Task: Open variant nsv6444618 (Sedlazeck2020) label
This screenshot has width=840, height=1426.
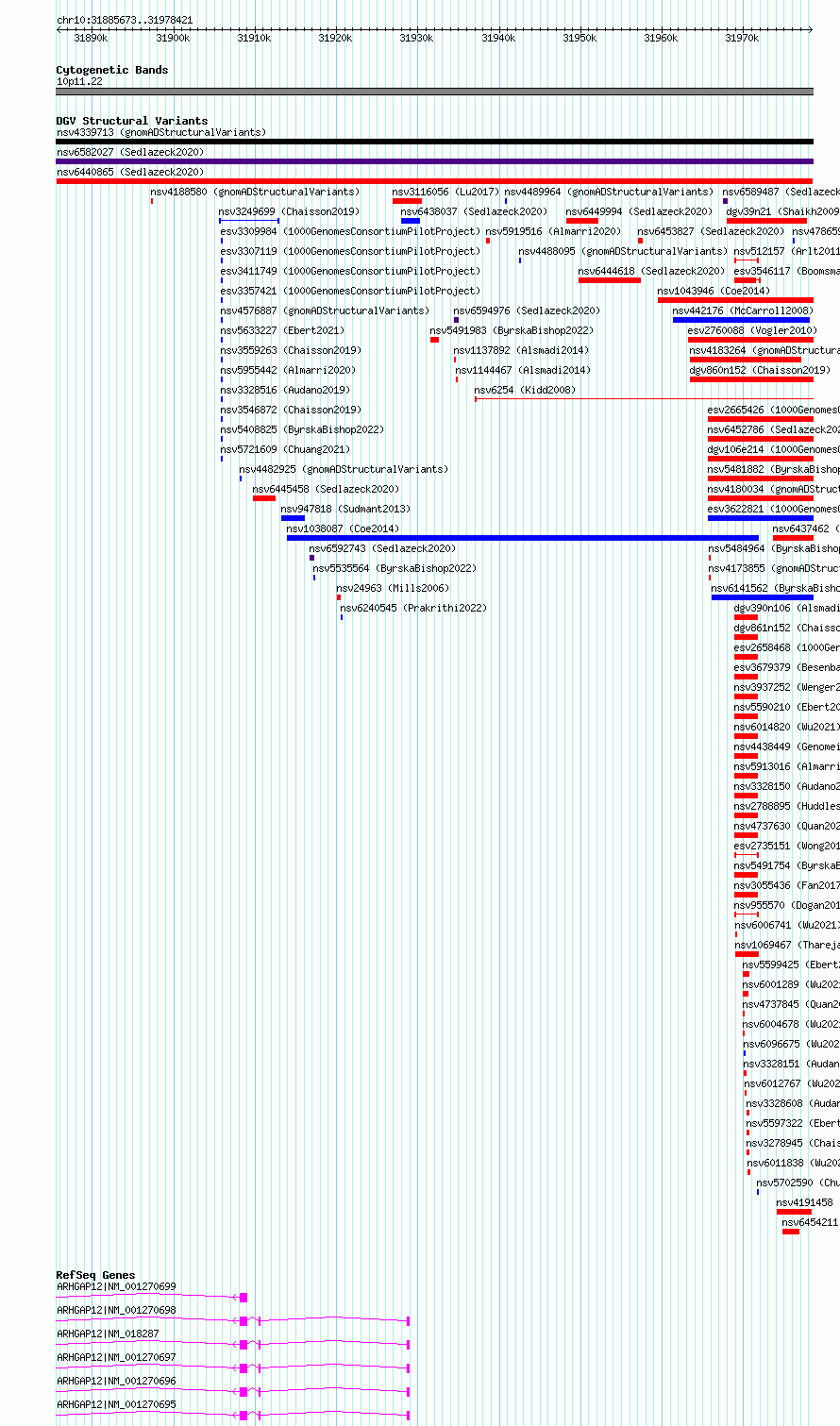Action: point(652,271)
